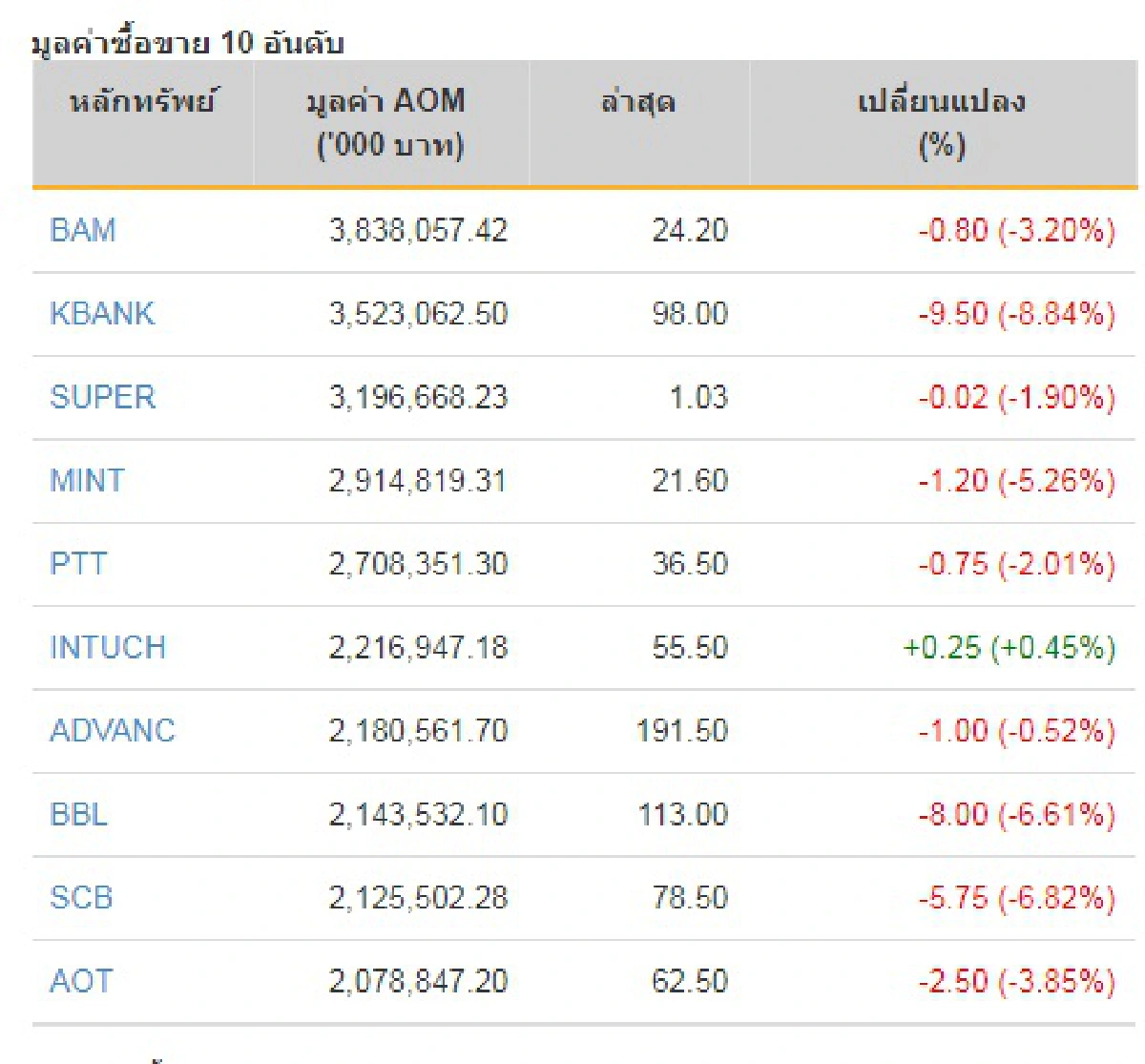Image resolution: width=1145 pixels, height=1064 pixels.
Task: Select the AOT ticker symbol
Action: 80,981
